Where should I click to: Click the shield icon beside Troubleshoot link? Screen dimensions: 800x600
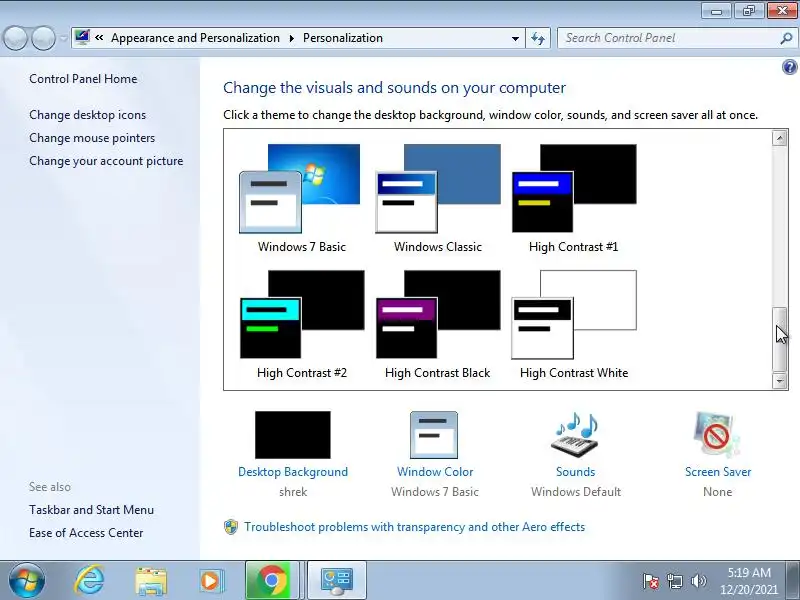(x=231, y=527)
